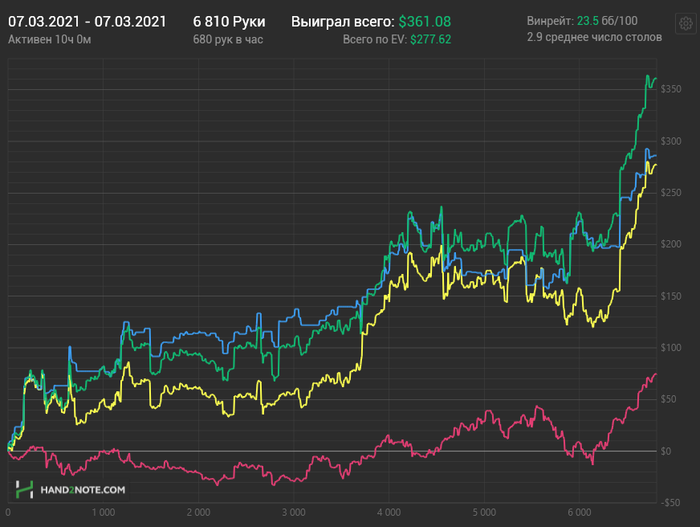The width and height of the screenshot is (700, 527).
Task: Click the $200 y-axis label
Action: 671,244
